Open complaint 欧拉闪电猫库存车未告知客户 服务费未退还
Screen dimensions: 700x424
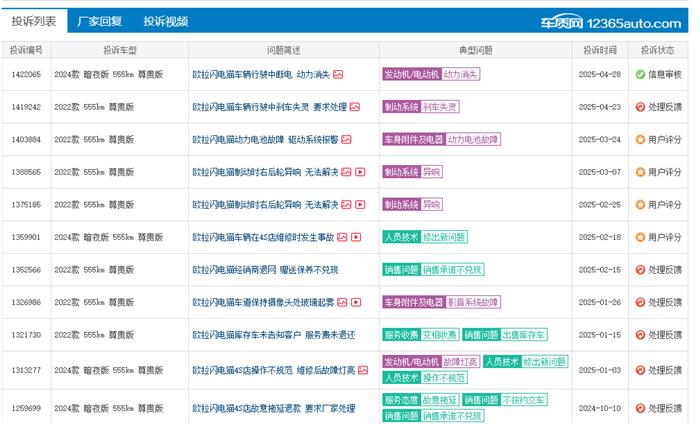coord(274,335)
